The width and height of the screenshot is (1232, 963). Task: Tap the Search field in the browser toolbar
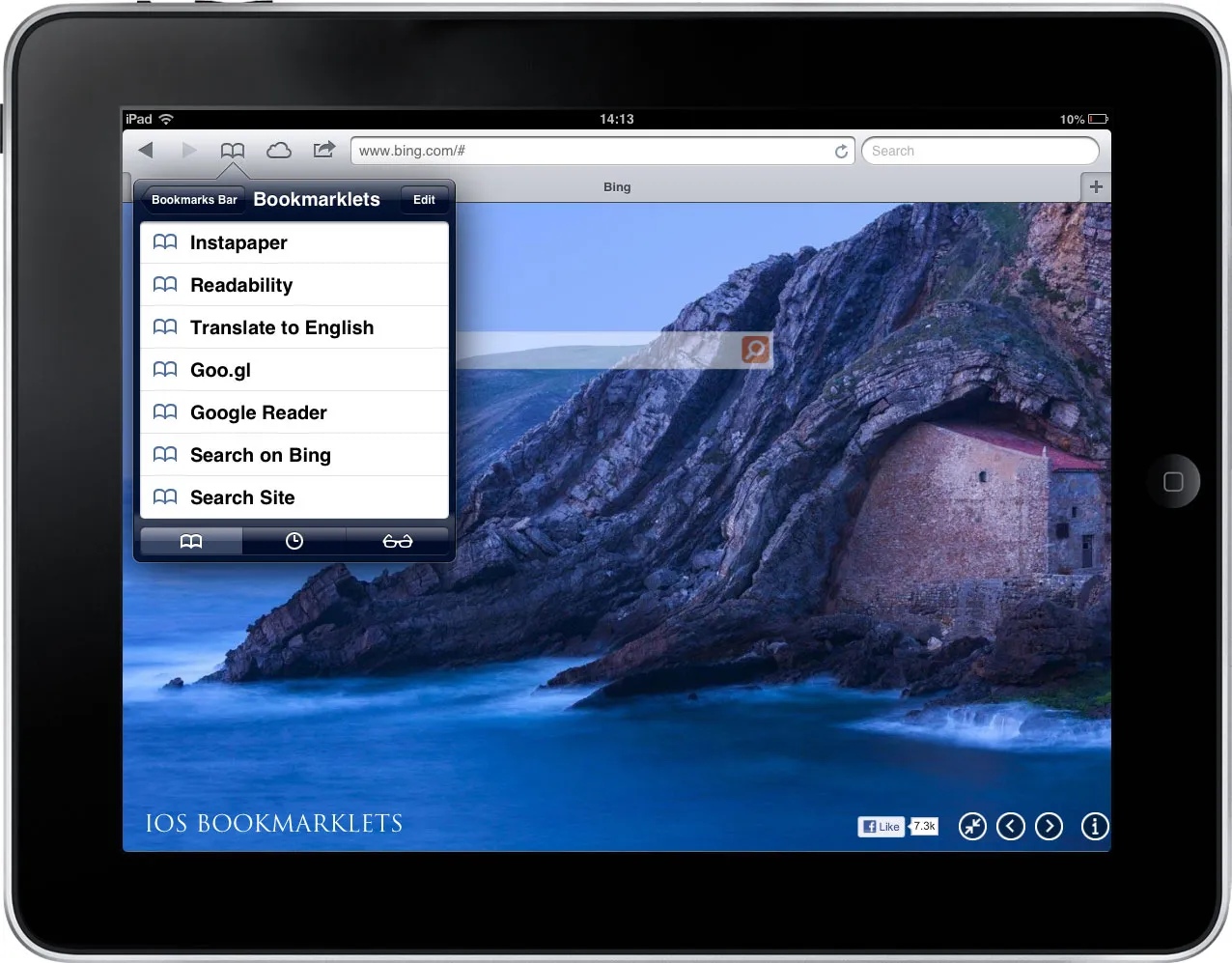point(979,151)
